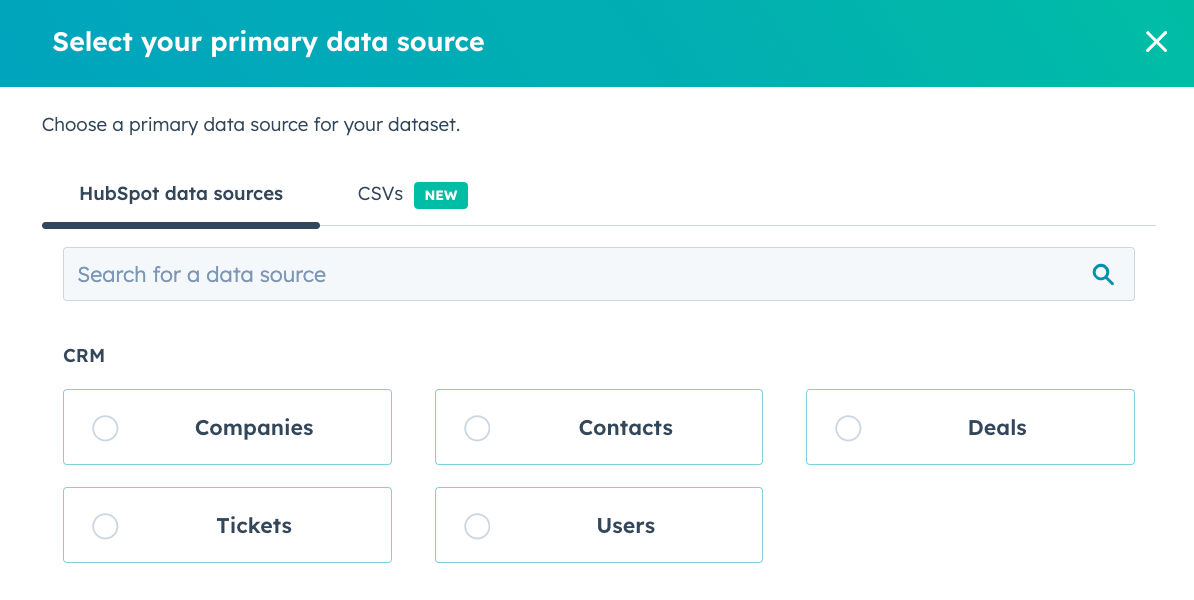Screen dimensions: 1194x600
Task: Select the Contacts radio button
Action: coord(477,428)
